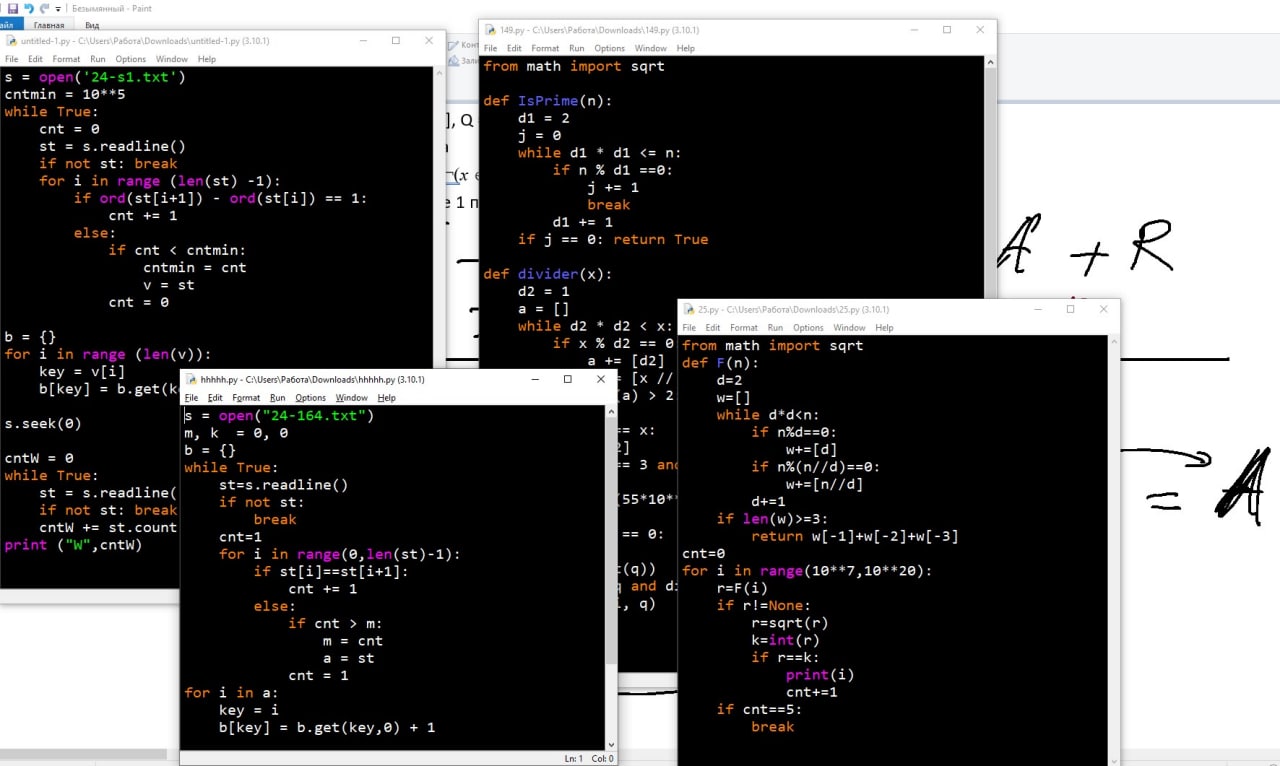The image size is (1280, 766).
Task: Switch to the Главная tab in Paint
Action: pos(49,25)
